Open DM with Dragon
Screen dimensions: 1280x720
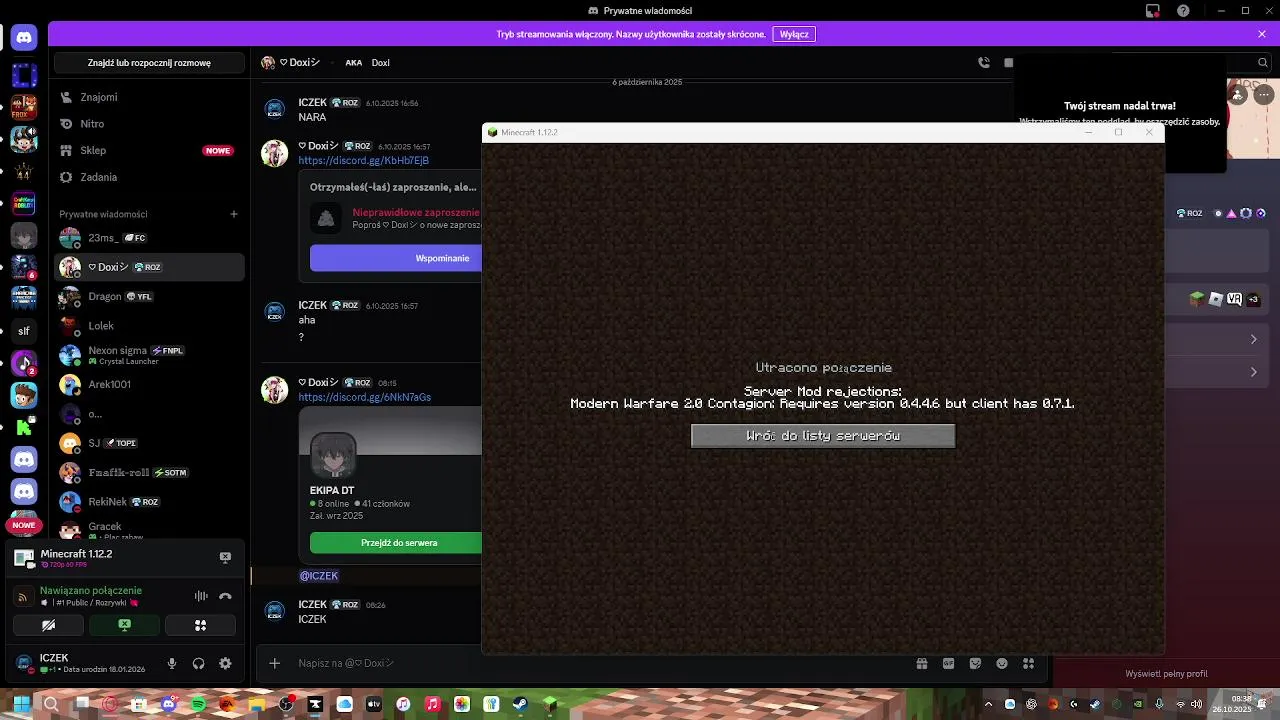149,297
